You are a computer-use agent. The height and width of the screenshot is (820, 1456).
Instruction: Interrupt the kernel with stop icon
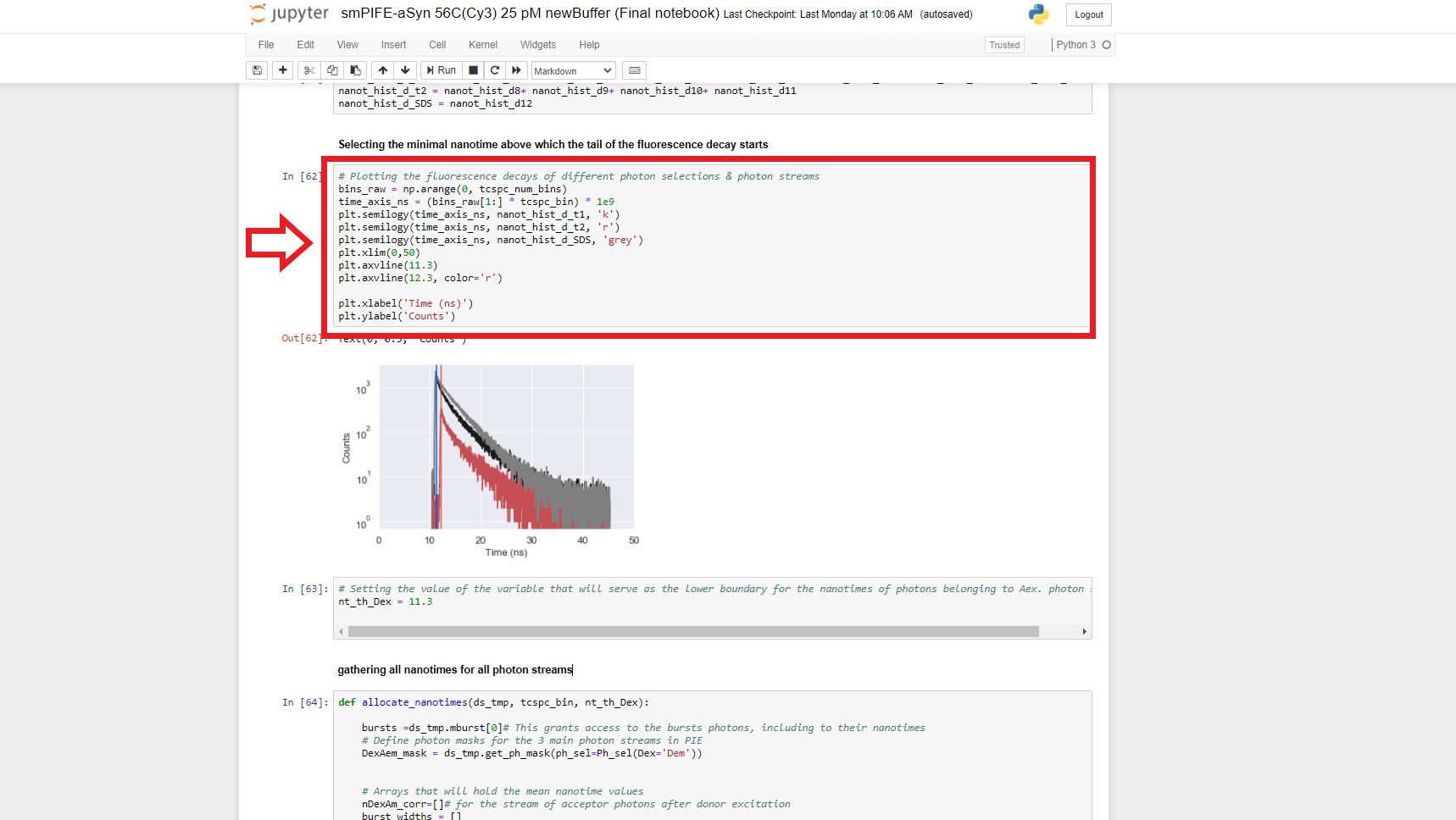tap(474, 70)
